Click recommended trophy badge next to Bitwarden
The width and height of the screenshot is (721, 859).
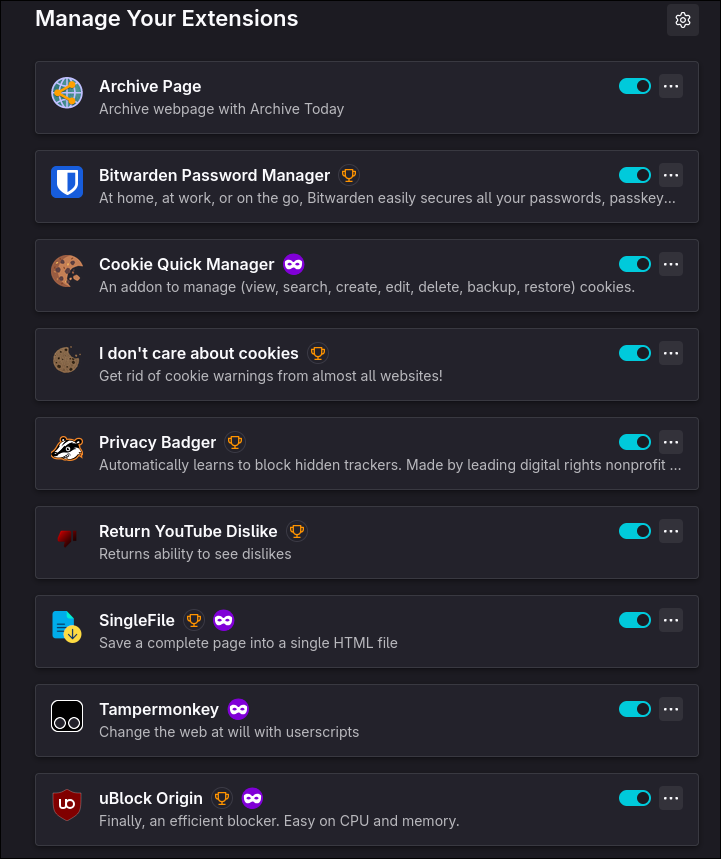[x=349, y=175]
